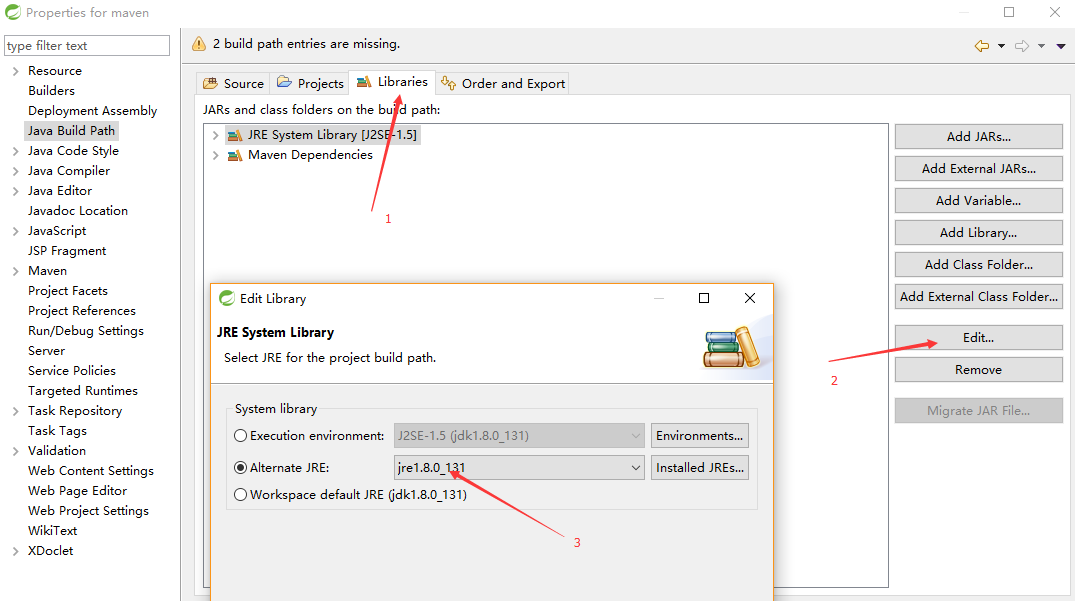Screen dimensions: 1075x601
Task: Close the Edit Library dialog
Action: pos(750,298)
